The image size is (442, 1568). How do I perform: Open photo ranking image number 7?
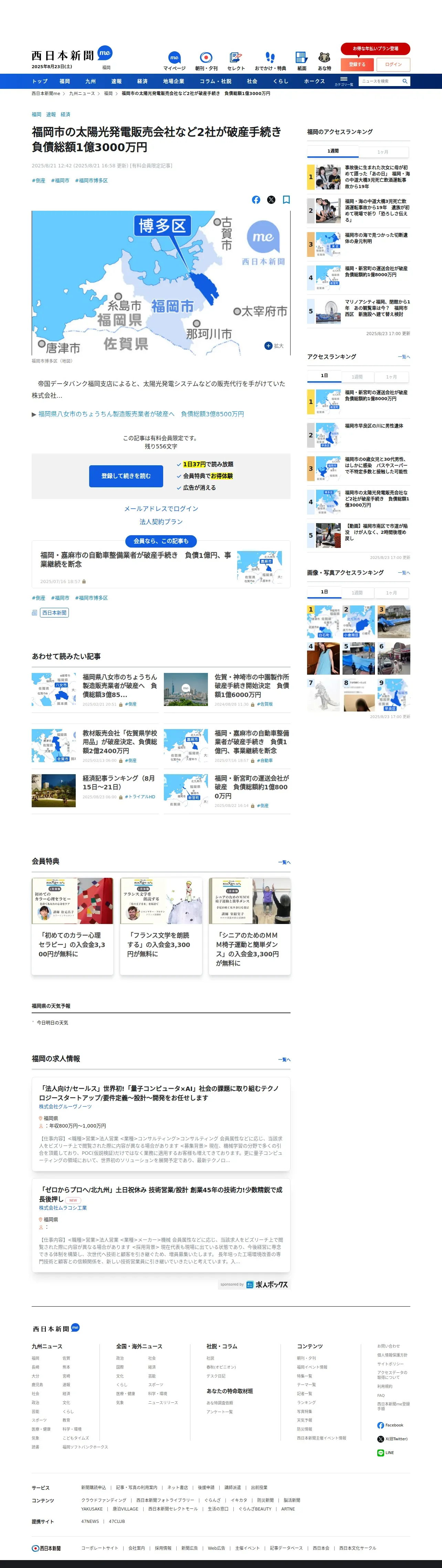(x=323, y=695)
